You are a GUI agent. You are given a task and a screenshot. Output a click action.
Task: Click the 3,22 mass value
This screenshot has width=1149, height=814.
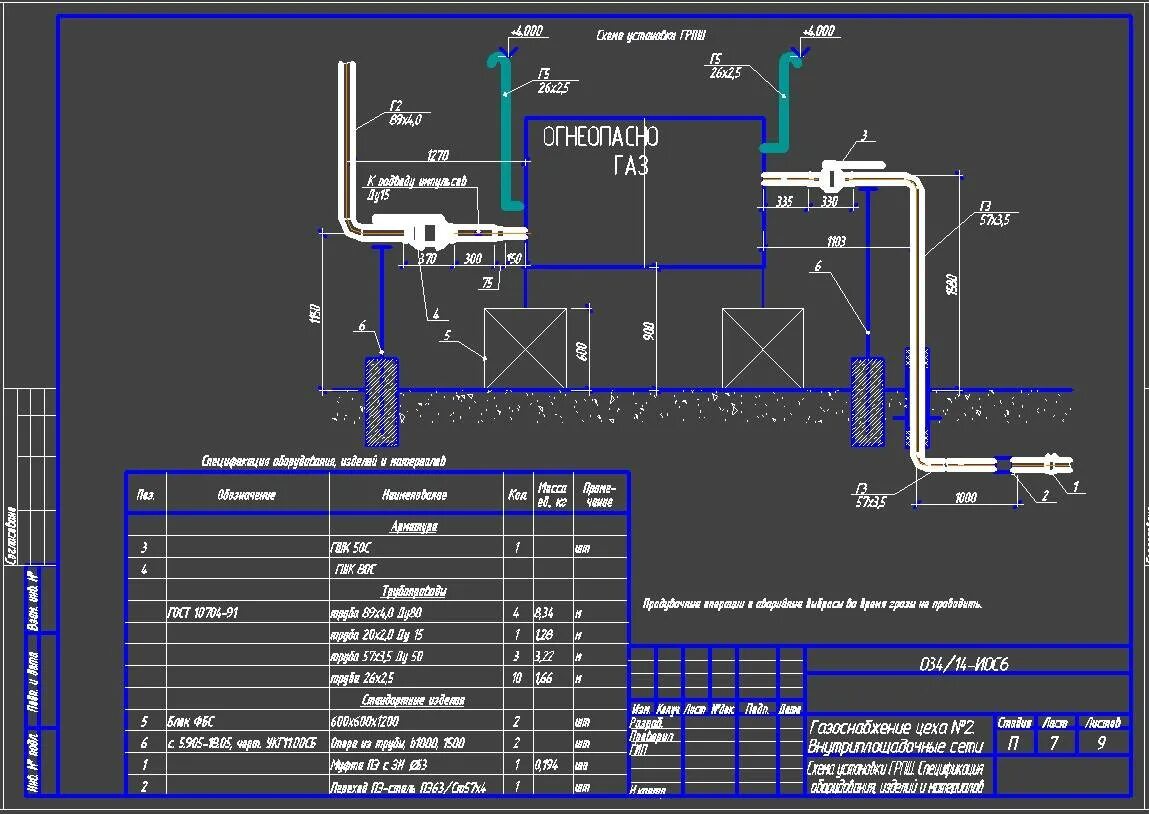(x=544, y=656)
